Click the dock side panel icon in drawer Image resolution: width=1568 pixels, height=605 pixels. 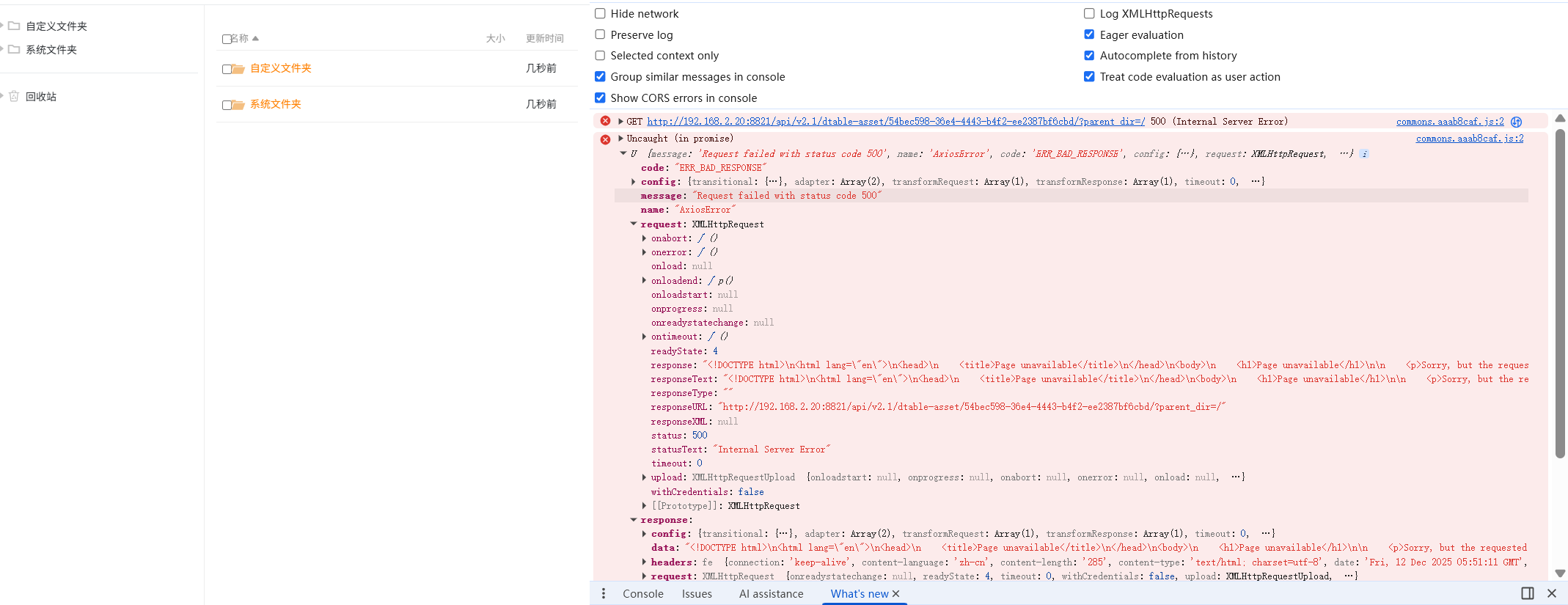1527,593
